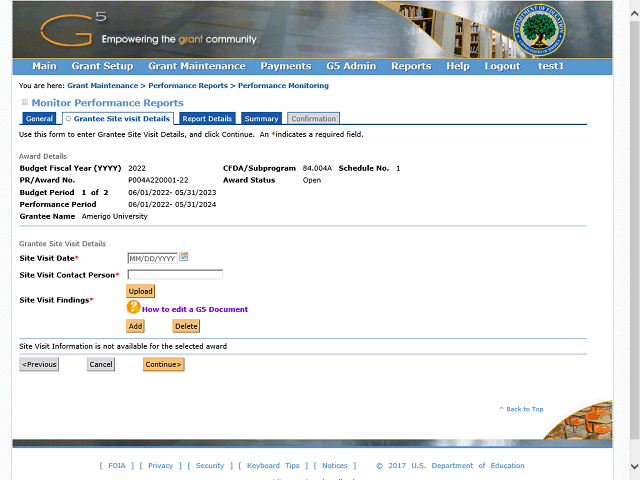The height and width of the screenshot is (480, 640).
Task: Open the Summary tab
Action: pyautogui.click(x=261, y=118)
